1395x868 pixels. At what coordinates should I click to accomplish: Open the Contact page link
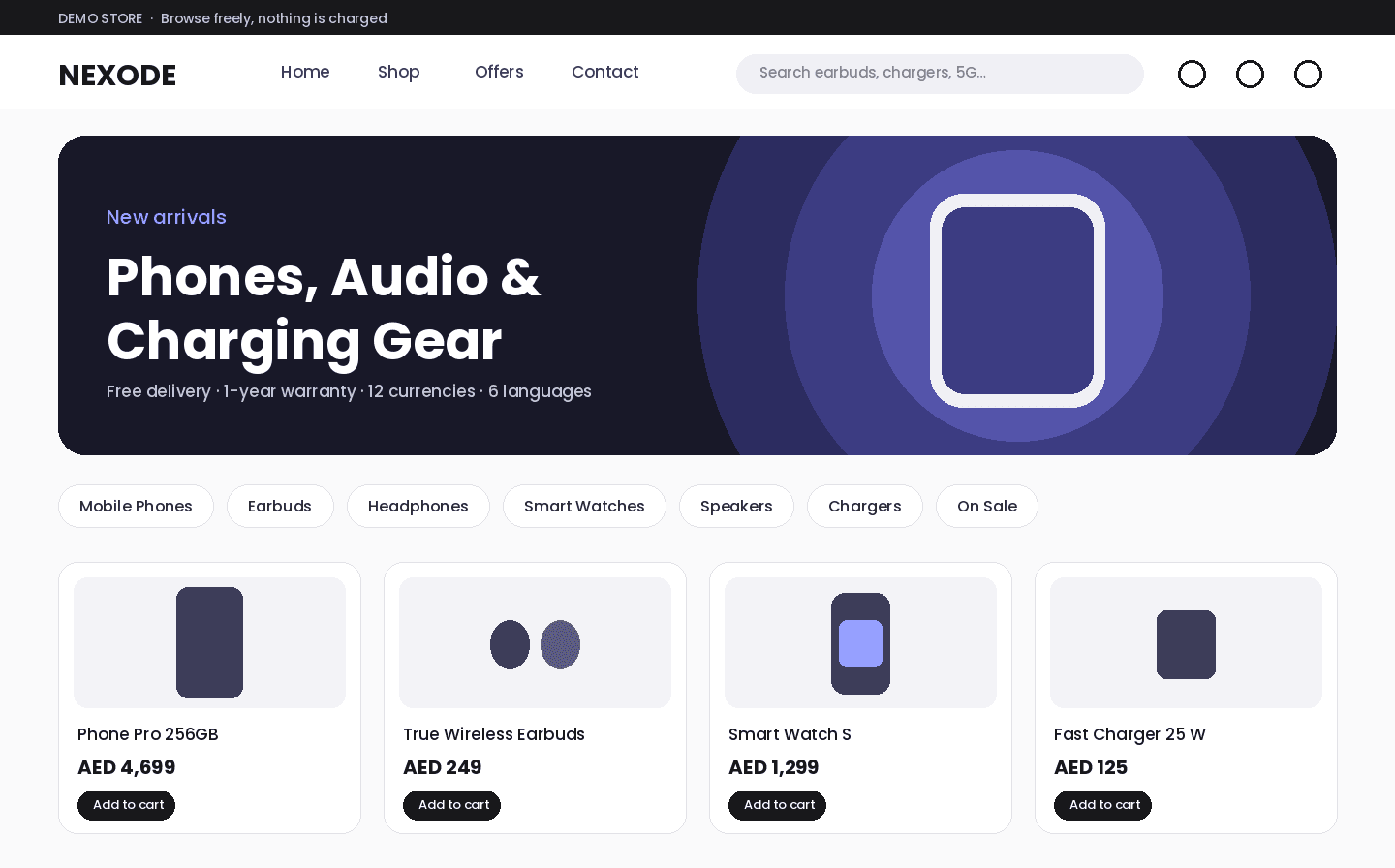(605, 72)
